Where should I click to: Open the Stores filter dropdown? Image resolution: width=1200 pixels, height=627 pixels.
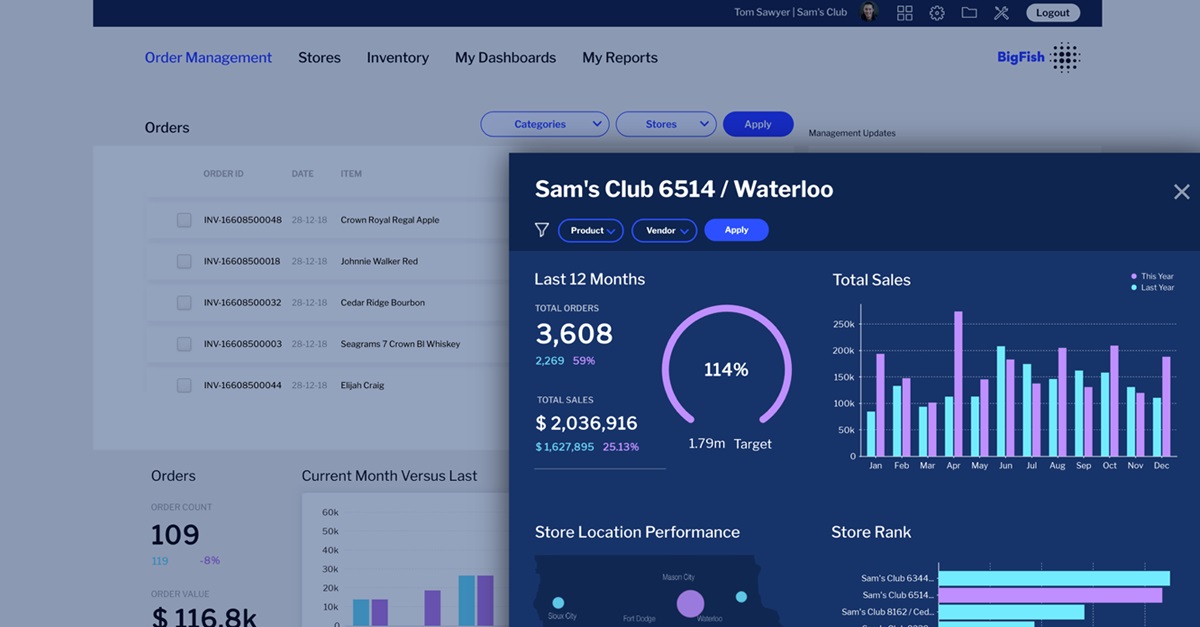point(666,124)
